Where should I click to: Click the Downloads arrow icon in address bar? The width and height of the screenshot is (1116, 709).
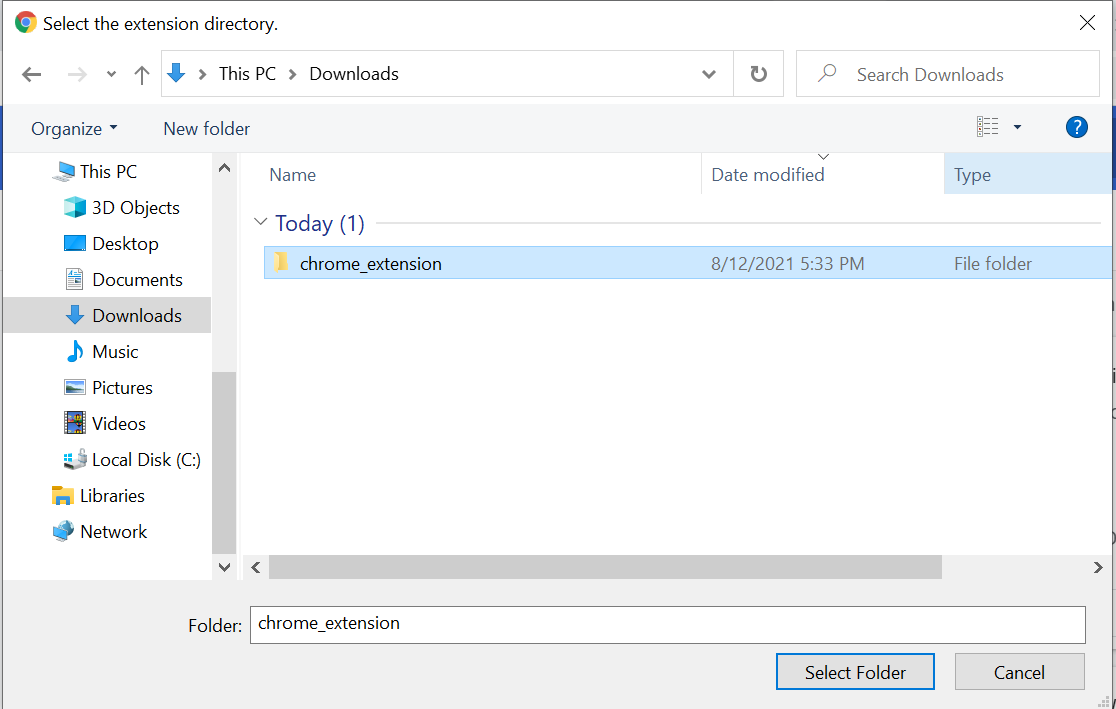point(177,73)
